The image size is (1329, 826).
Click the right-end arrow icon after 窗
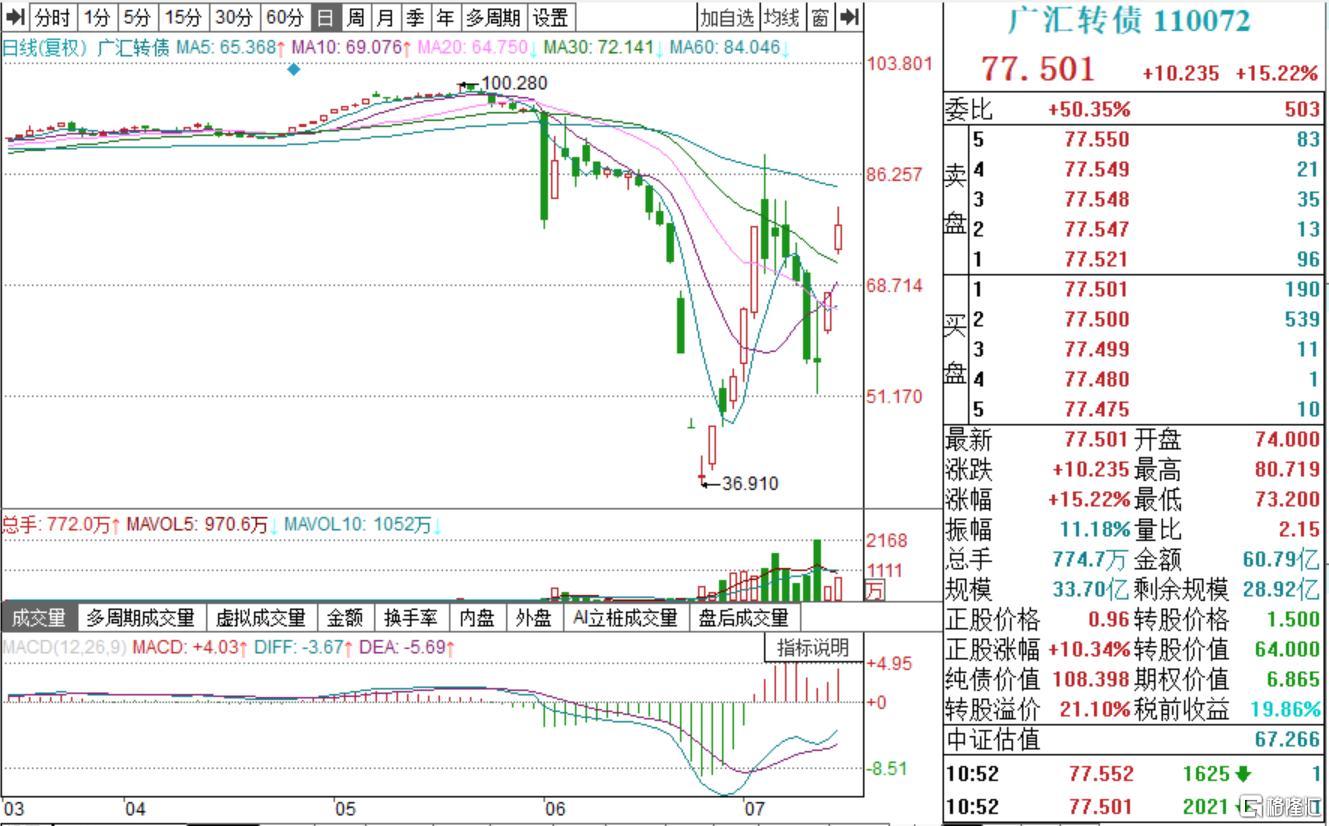[x=849, y=17]
